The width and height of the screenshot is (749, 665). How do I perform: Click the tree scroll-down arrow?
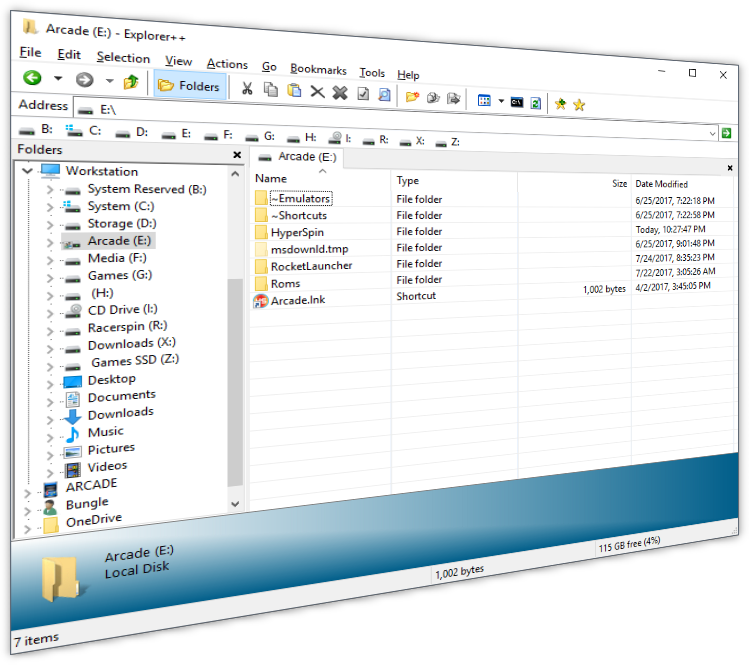(x=235, y=504)
